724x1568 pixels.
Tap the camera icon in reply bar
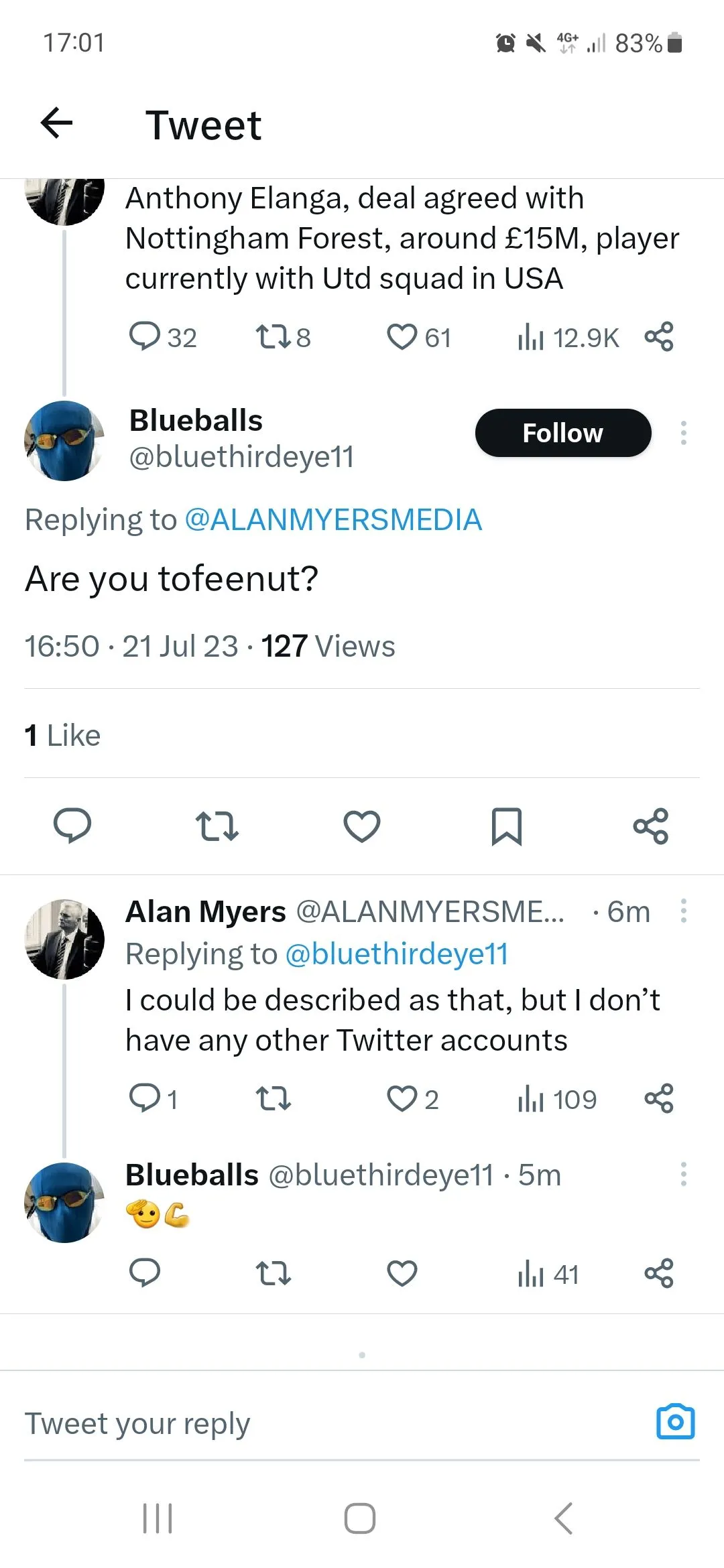(675, 1422)
